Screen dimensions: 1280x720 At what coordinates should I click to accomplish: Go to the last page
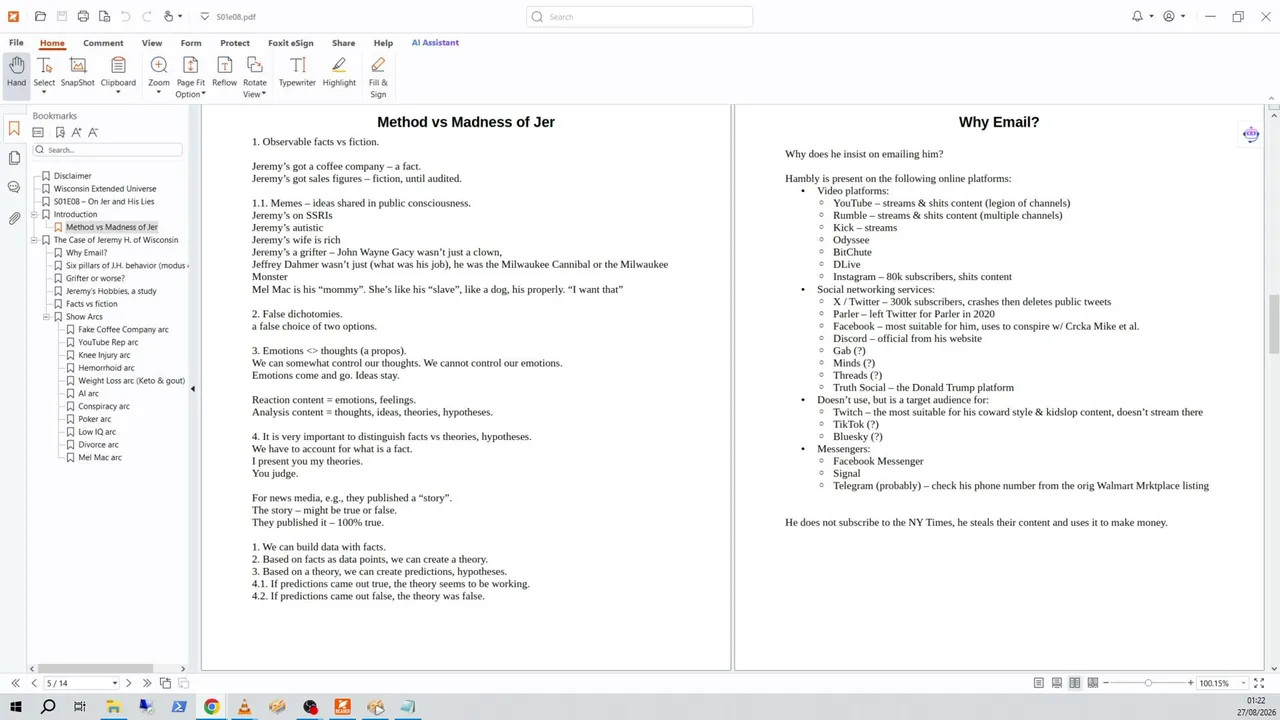pyautogui.click(x=147, y=683)
